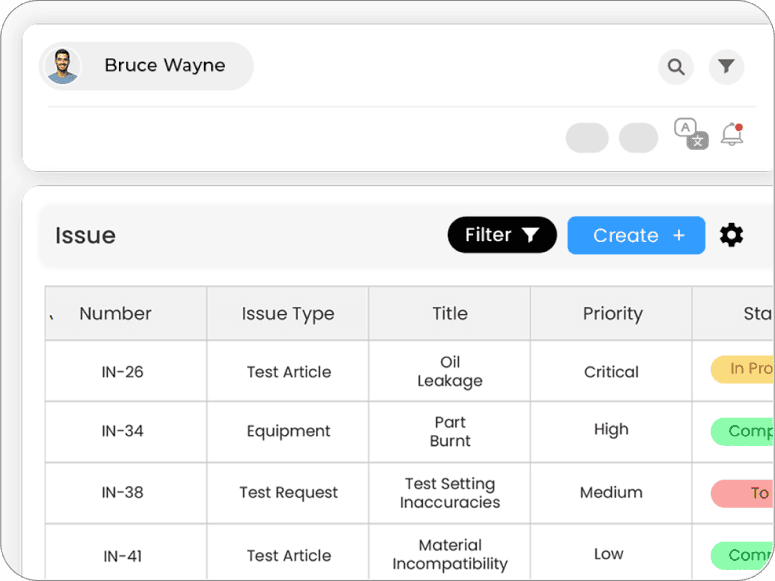Click the red To Do status badge
775x581 pixels.
coord(742,493)
